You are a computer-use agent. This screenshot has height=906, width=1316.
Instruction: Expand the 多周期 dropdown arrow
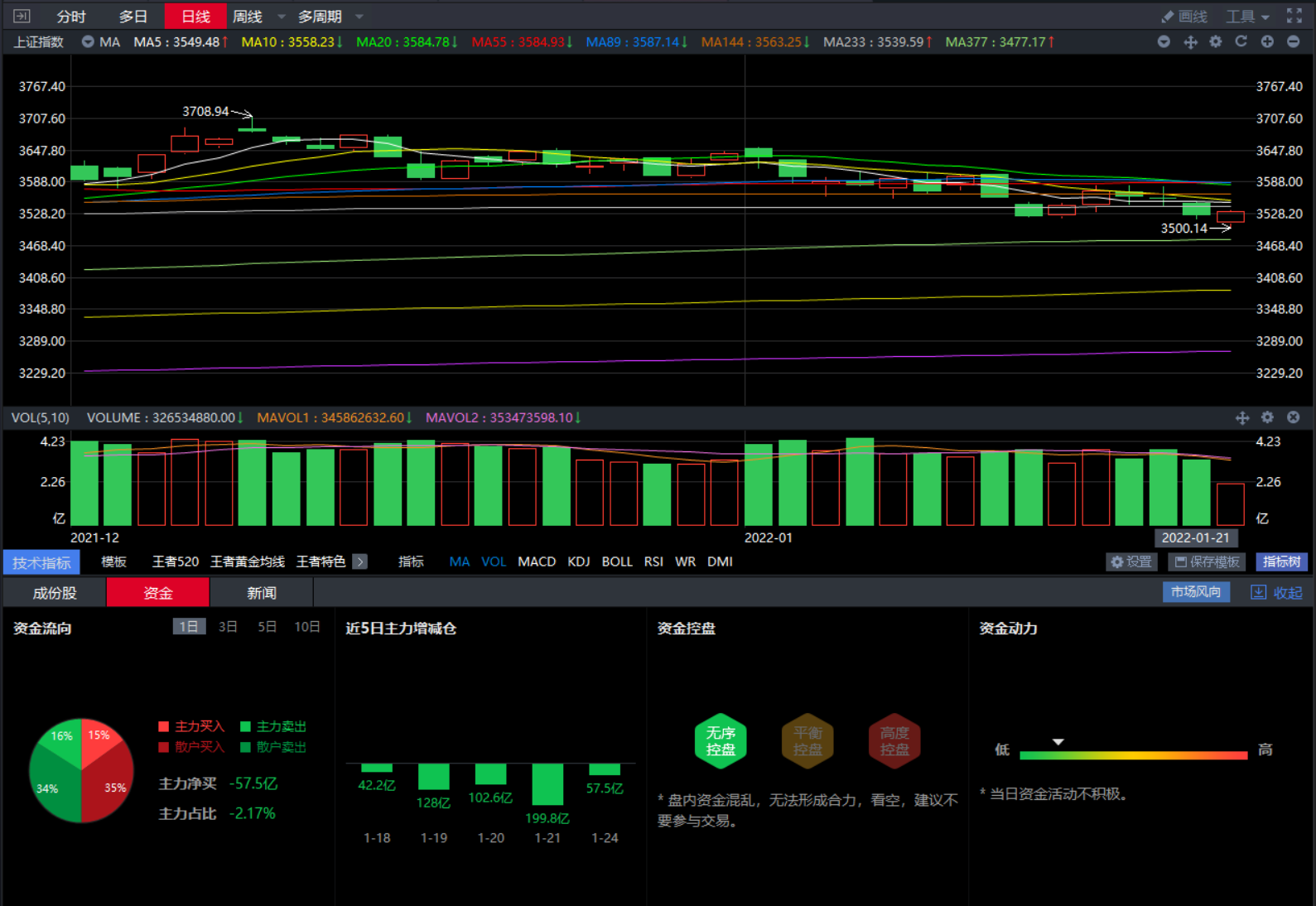(x=359, y=17)
